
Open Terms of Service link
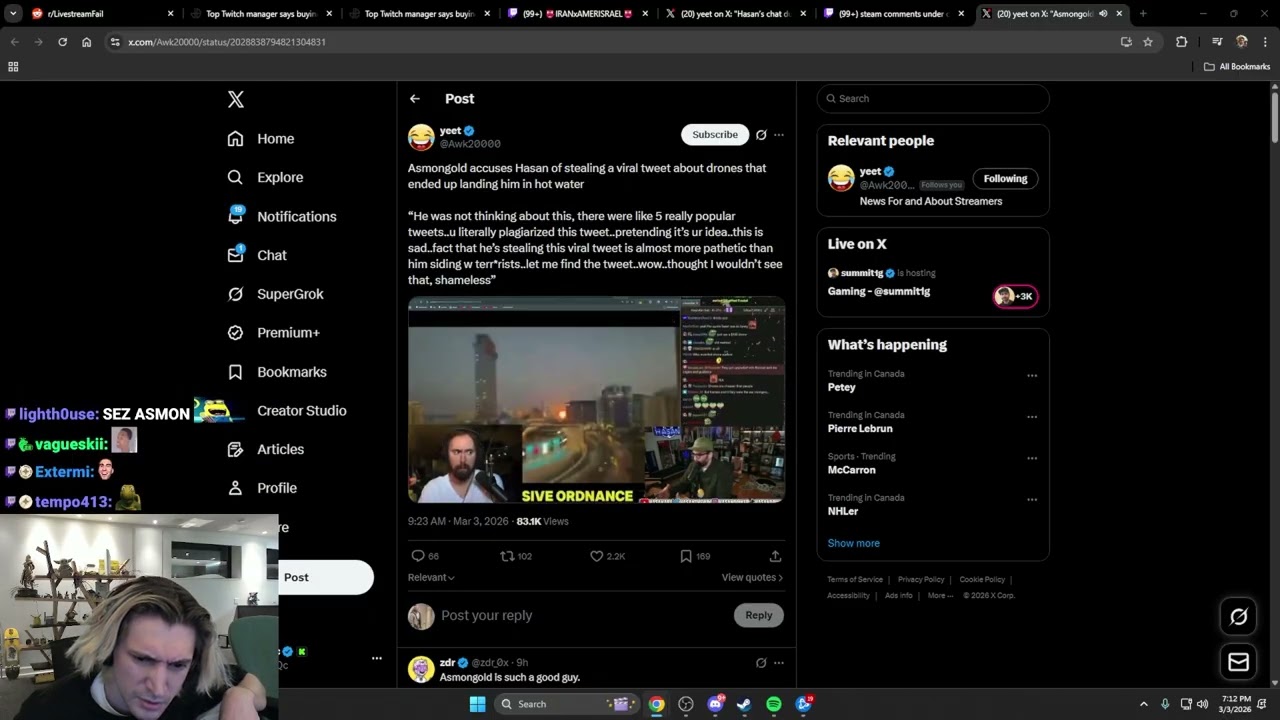pyautogui.click(x=855, y=580)
